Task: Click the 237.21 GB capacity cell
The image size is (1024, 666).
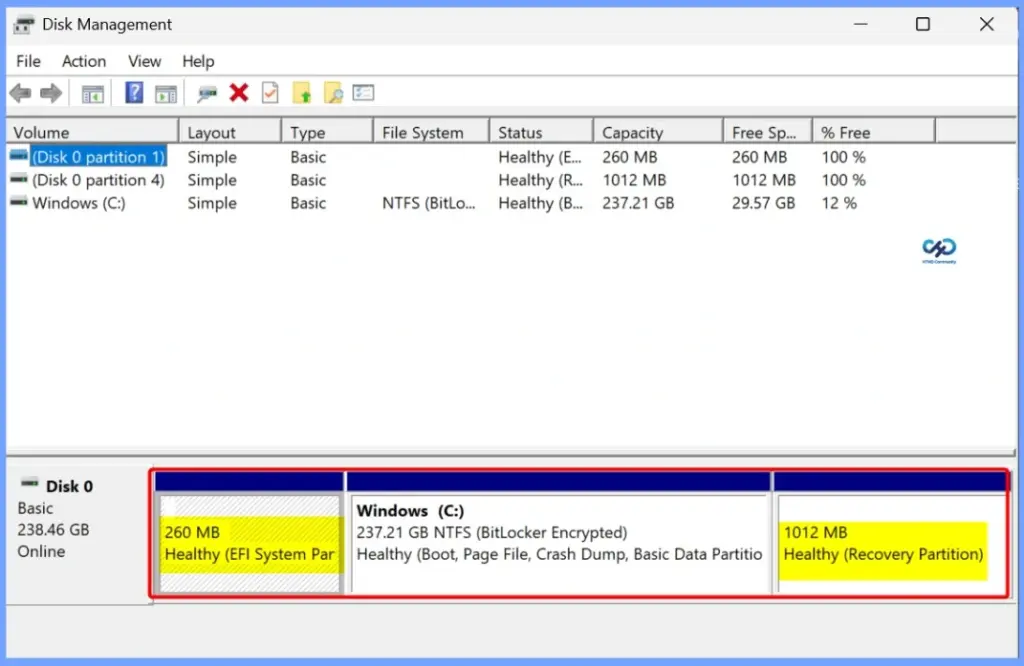Action: point(638,203)
